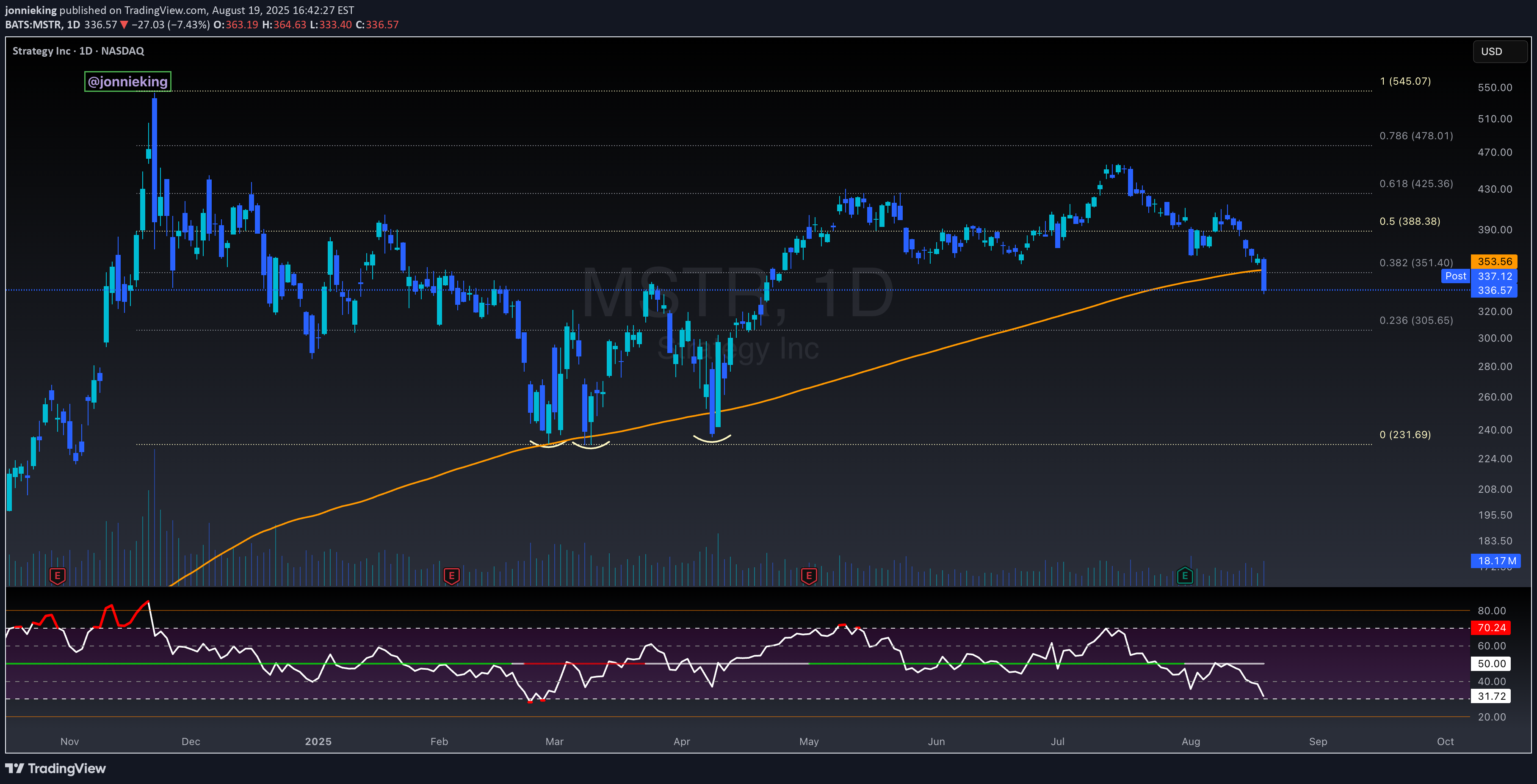Click the May earnings E marker
The height and width of the screenshot is (784, 1537).
808,576
